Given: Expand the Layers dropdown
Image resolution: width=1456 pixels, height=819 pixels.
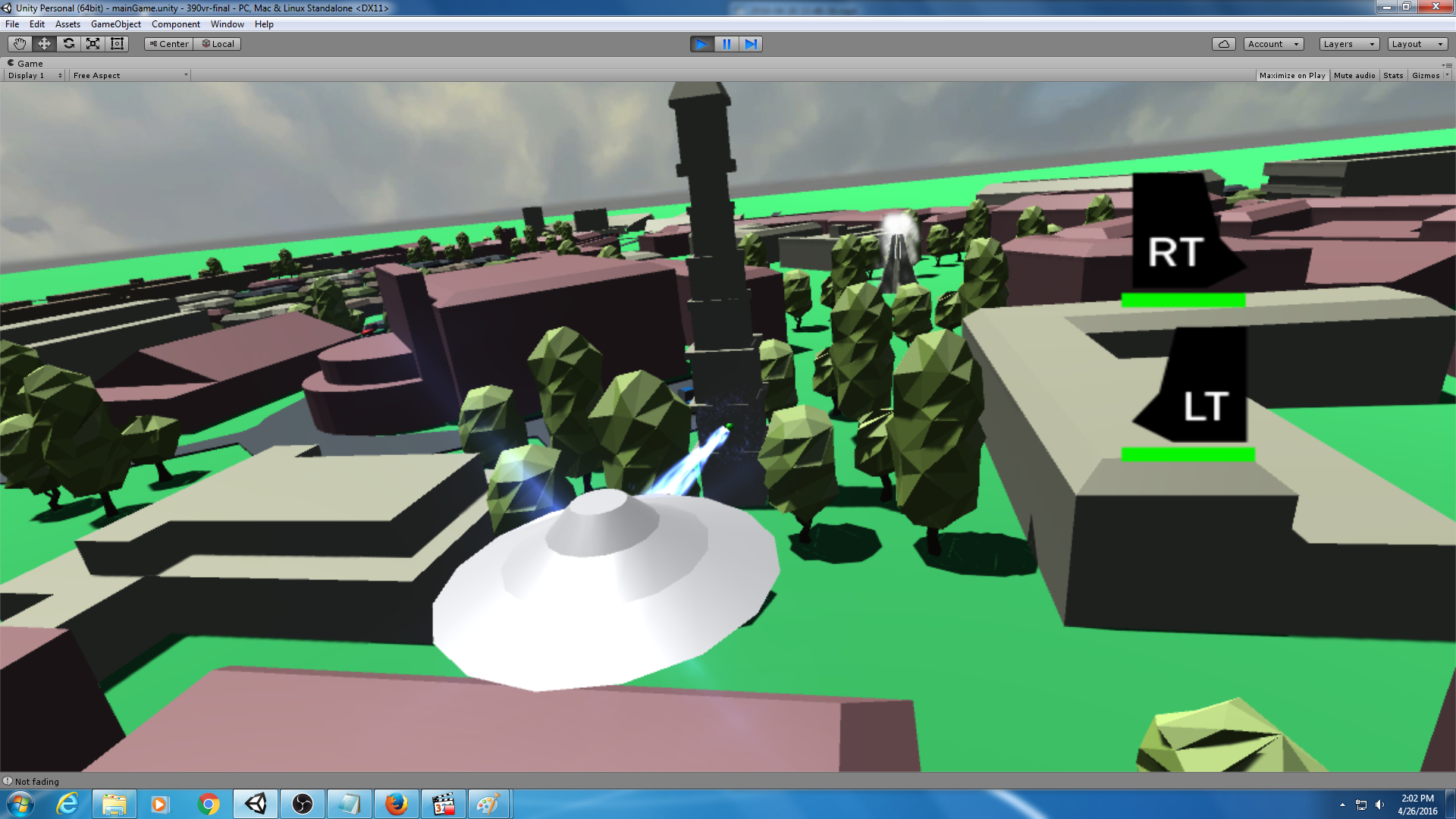Looking at the screenshot, I should click(x=1349, y=44).
